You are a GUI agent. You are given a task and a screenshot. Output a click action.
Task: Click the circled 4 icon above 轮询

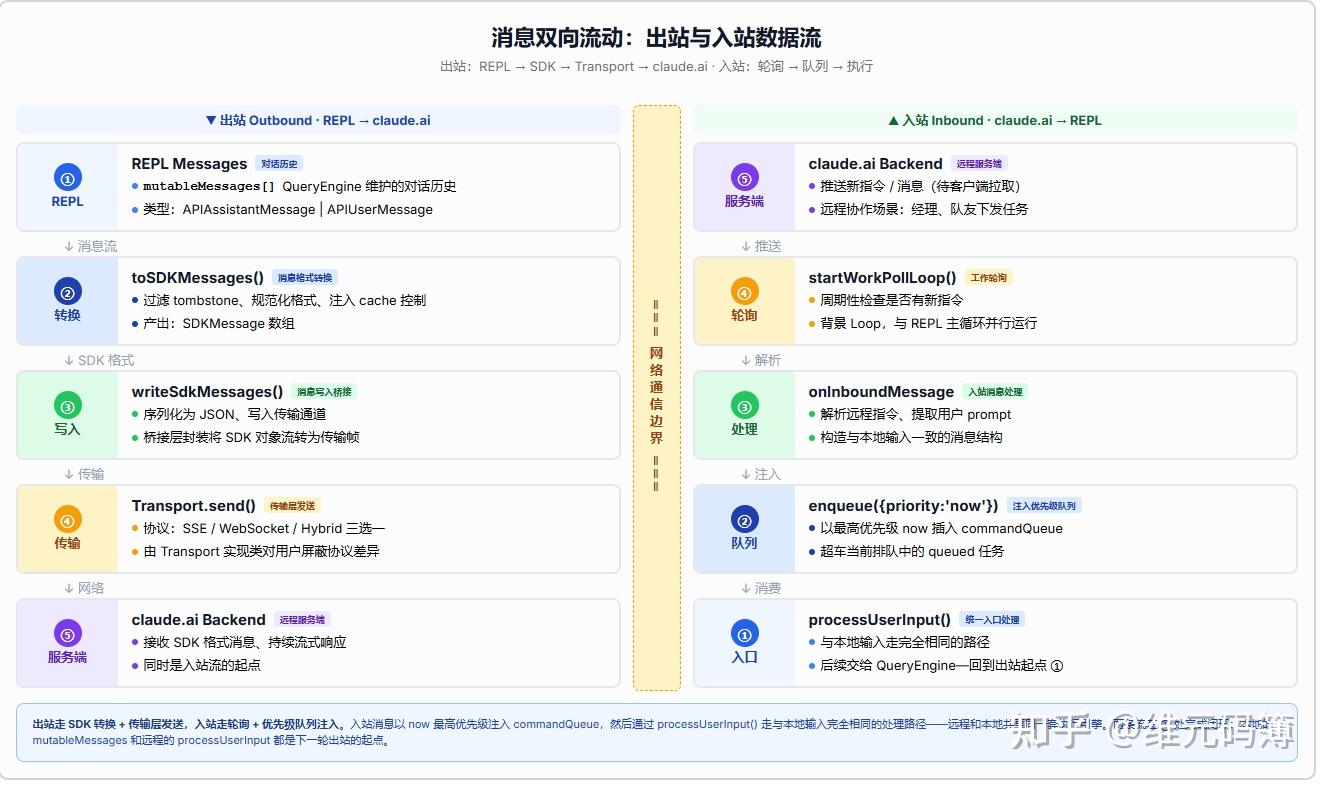click(745, 292)
